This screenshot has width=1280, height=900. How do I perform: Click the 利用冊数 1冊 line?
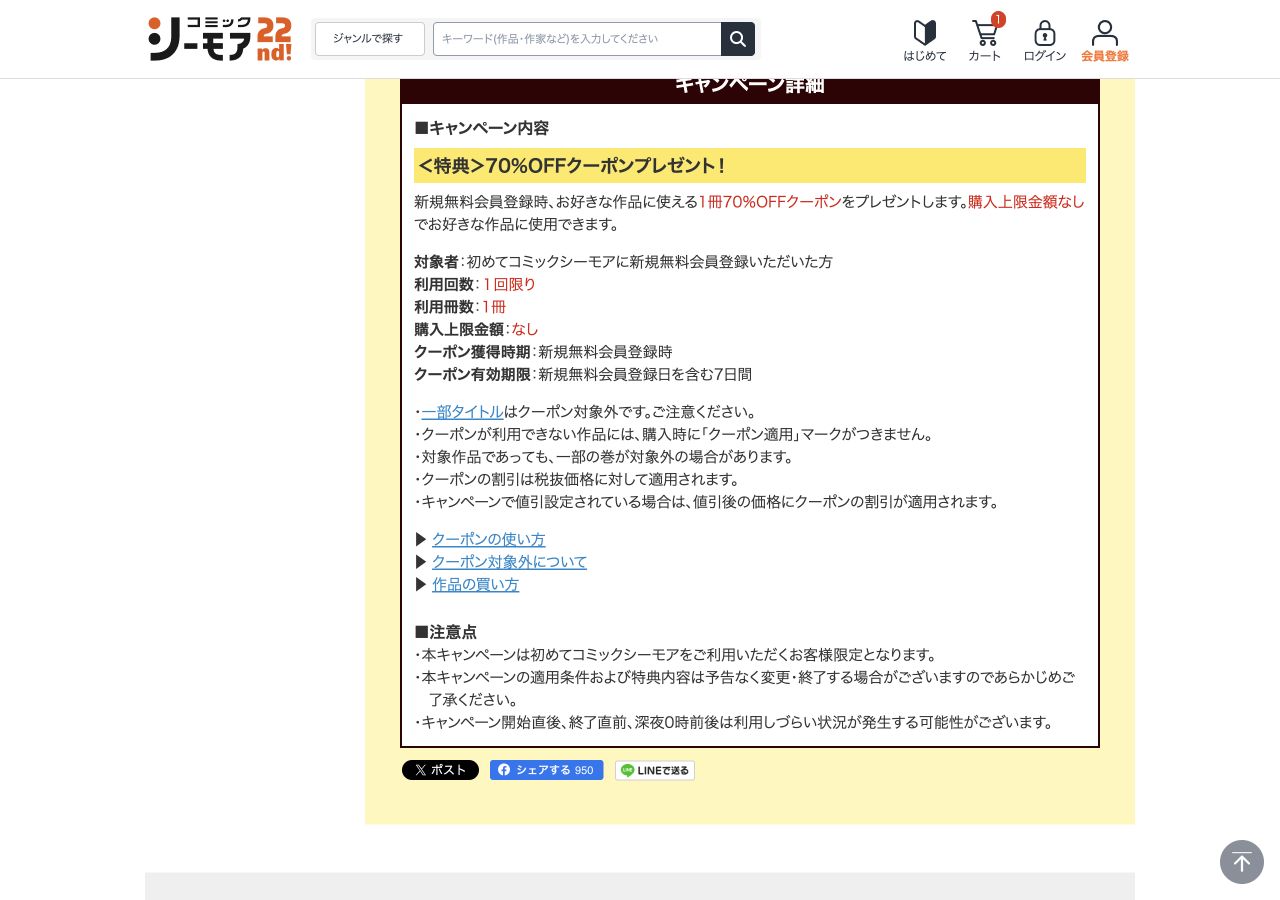tap(460, 307)
